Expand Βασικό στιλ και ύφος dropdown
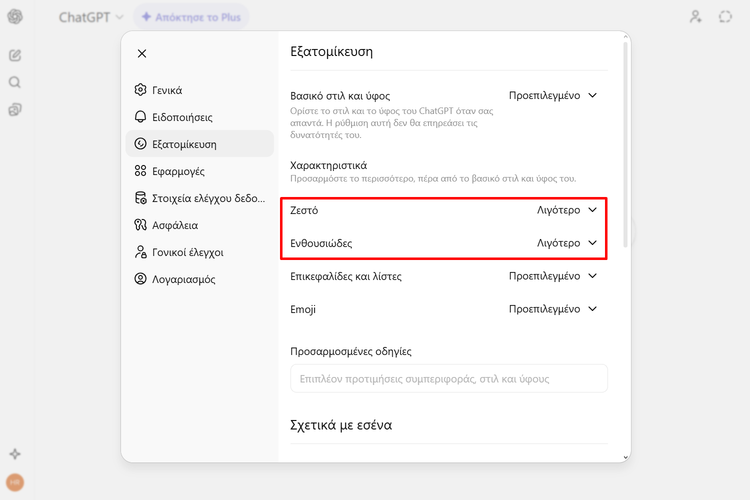Image resolution: width=750 pixels, height=500 pixels. [553, 96]
